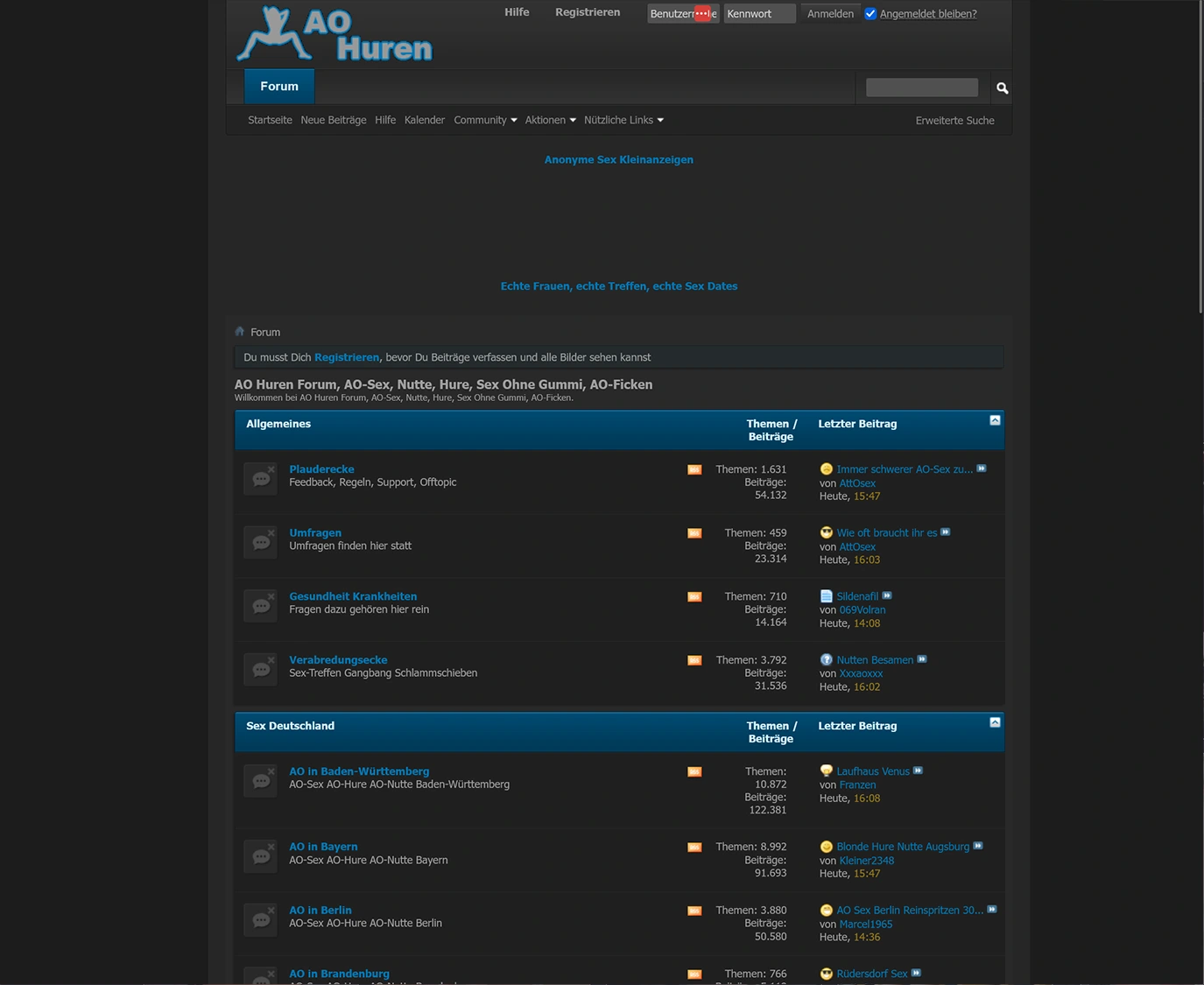Go to Startseite in the navigation bar
This screenshot has width=1204, height=985.
pos(270,120)
